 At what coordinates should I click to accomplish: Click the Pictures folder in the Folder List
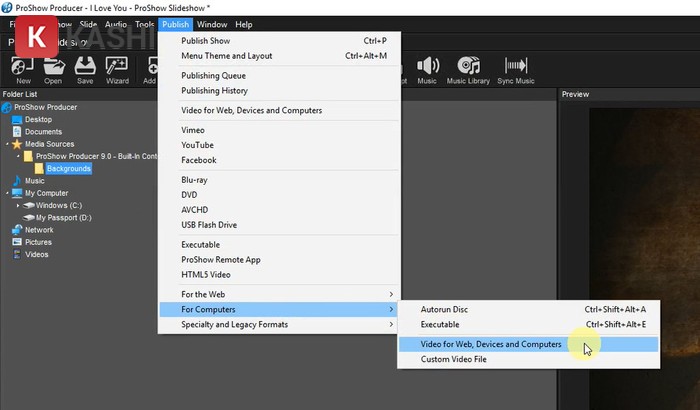pos(38,242)
